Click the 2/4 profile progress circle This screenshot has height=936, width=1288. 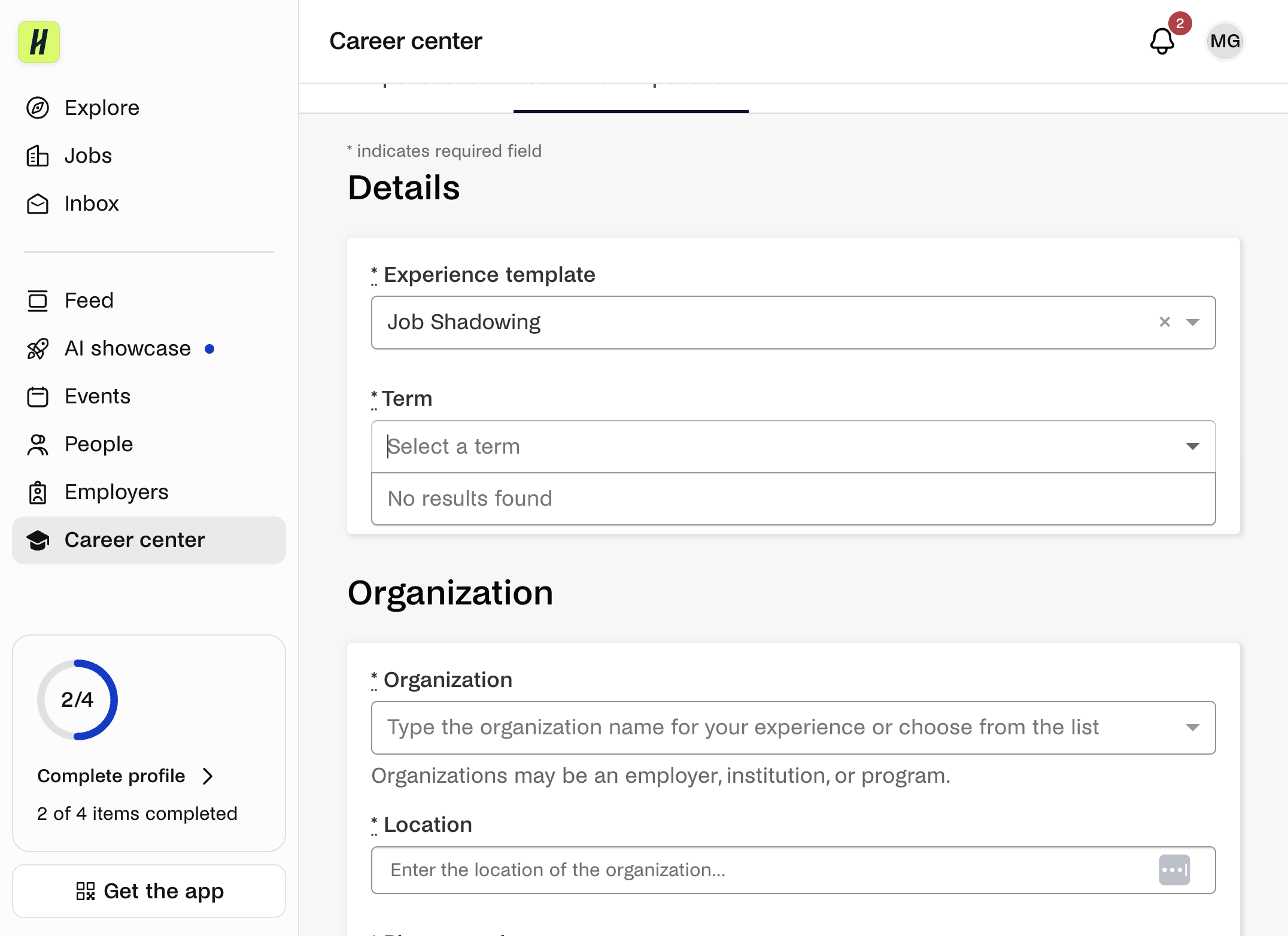click(x=77, y=700)
